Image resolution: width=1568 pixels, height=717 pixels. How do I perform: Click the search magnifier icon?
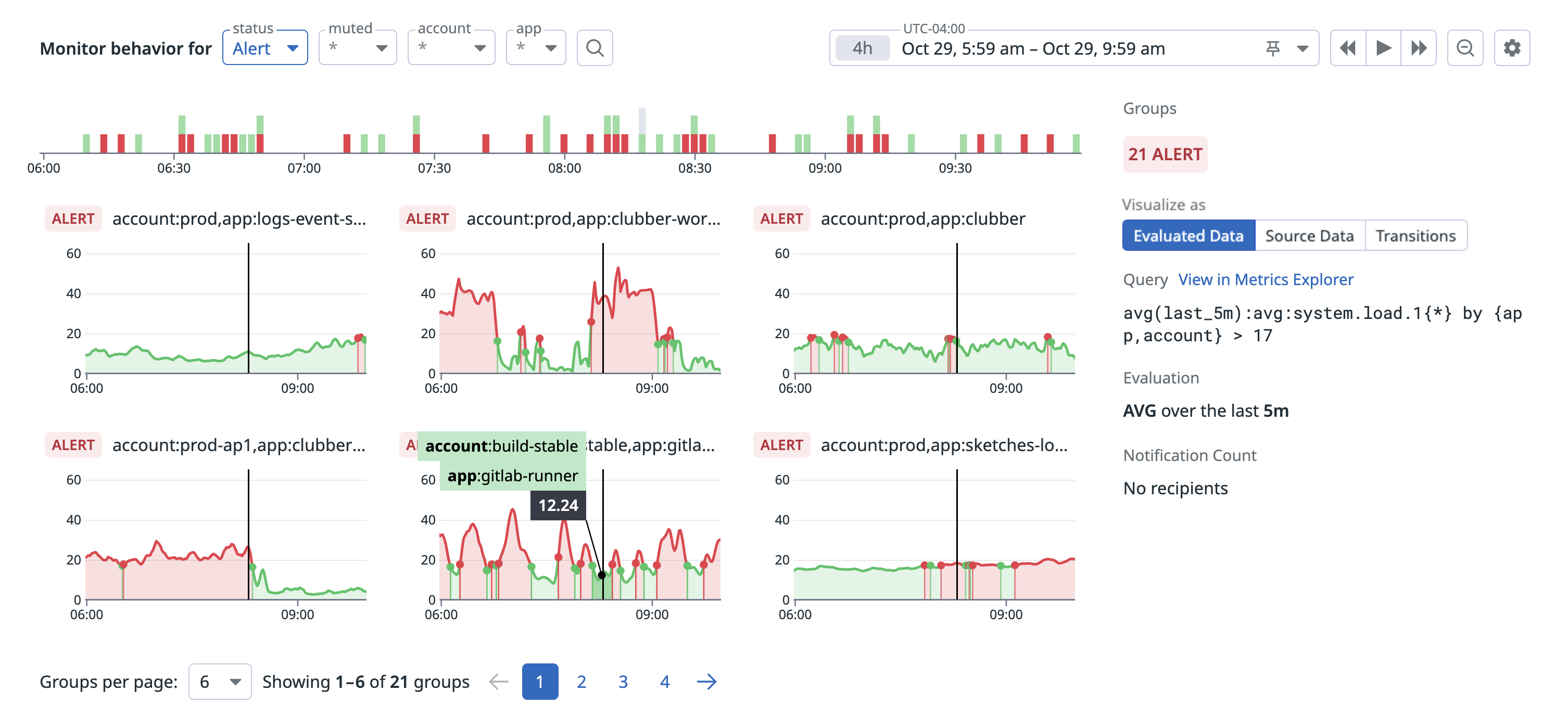(594, 48)
